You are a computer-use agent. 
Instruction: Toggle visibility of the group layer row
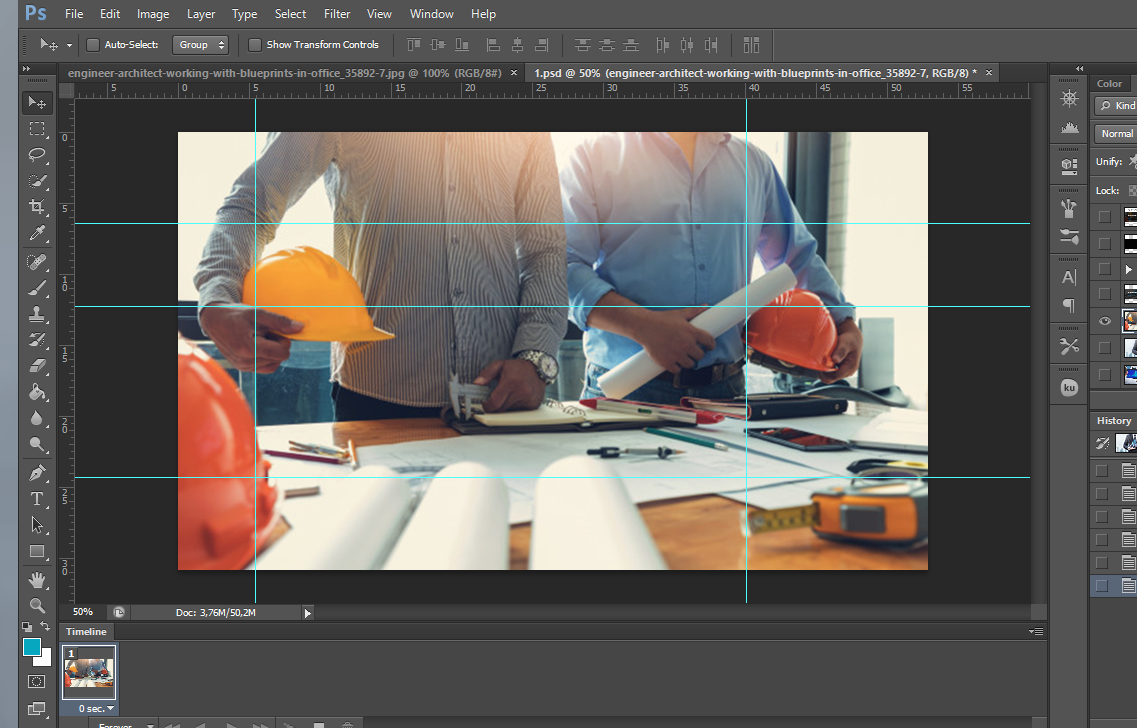tap(1104, 268)
